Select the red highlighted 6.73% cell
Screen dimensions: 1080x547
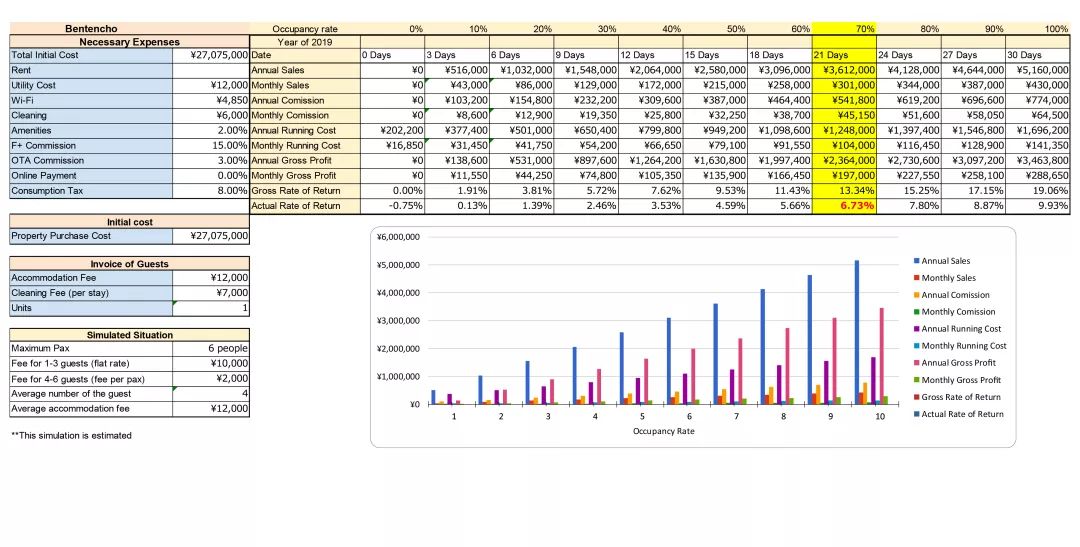click(844, 205)
